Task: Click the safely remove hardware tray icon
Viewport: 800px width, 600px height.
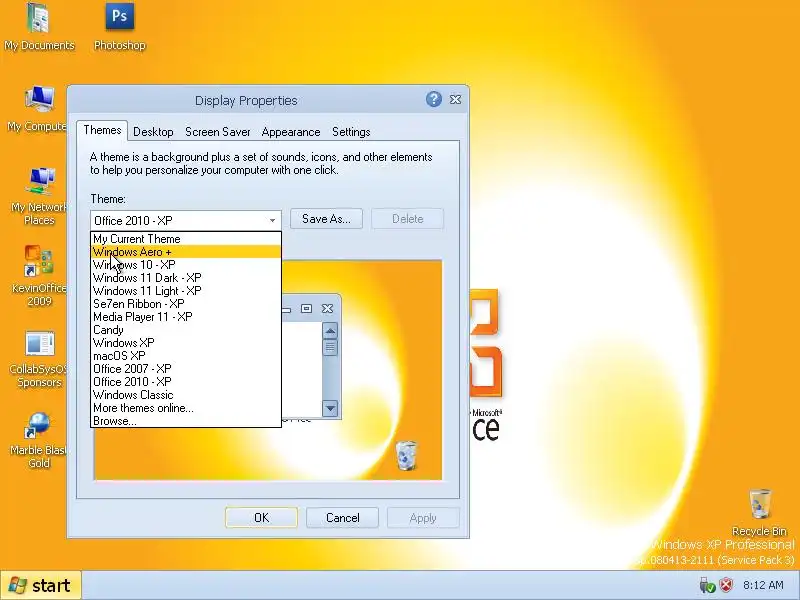Action: pyautogui.click(x=707, y=585)
